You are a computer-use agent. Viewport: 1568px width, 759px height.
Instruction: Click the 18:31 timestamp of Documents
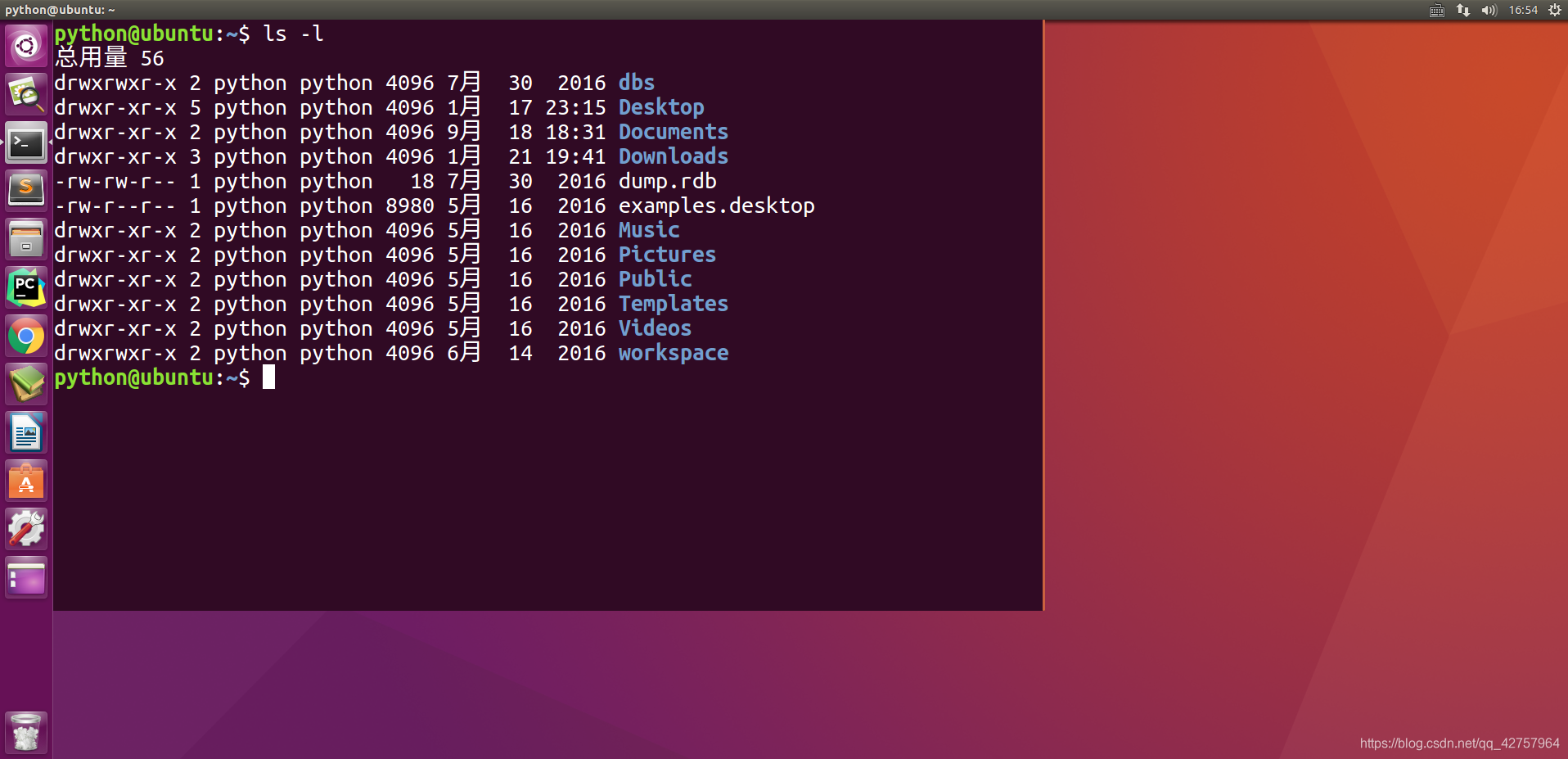pos(576,132)
